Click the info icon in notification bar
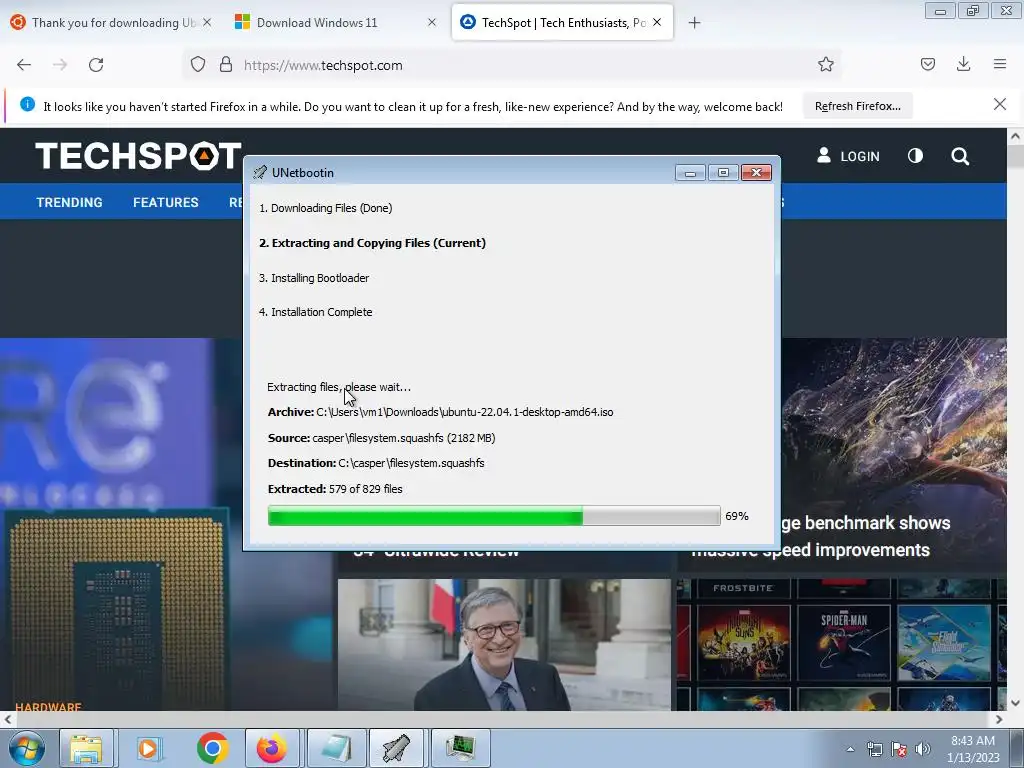 point(27,104)
